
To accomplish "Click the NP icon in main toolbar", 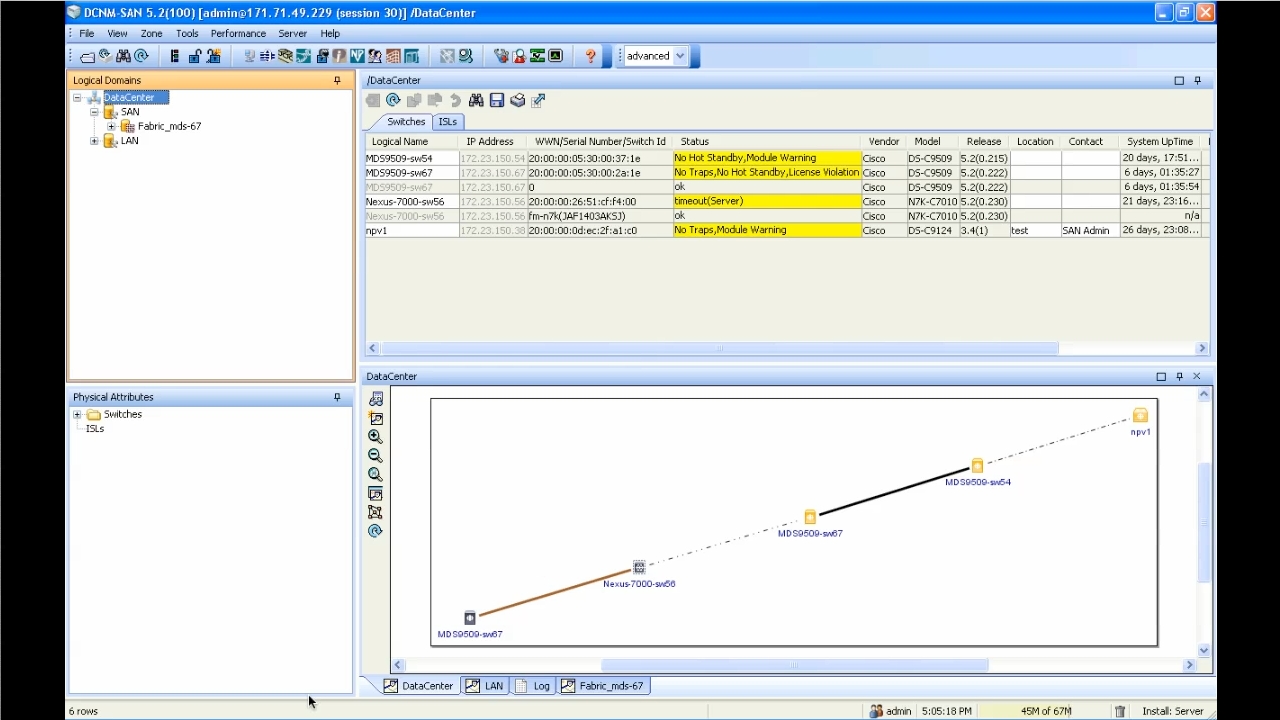I will click(x=357, y=56).
